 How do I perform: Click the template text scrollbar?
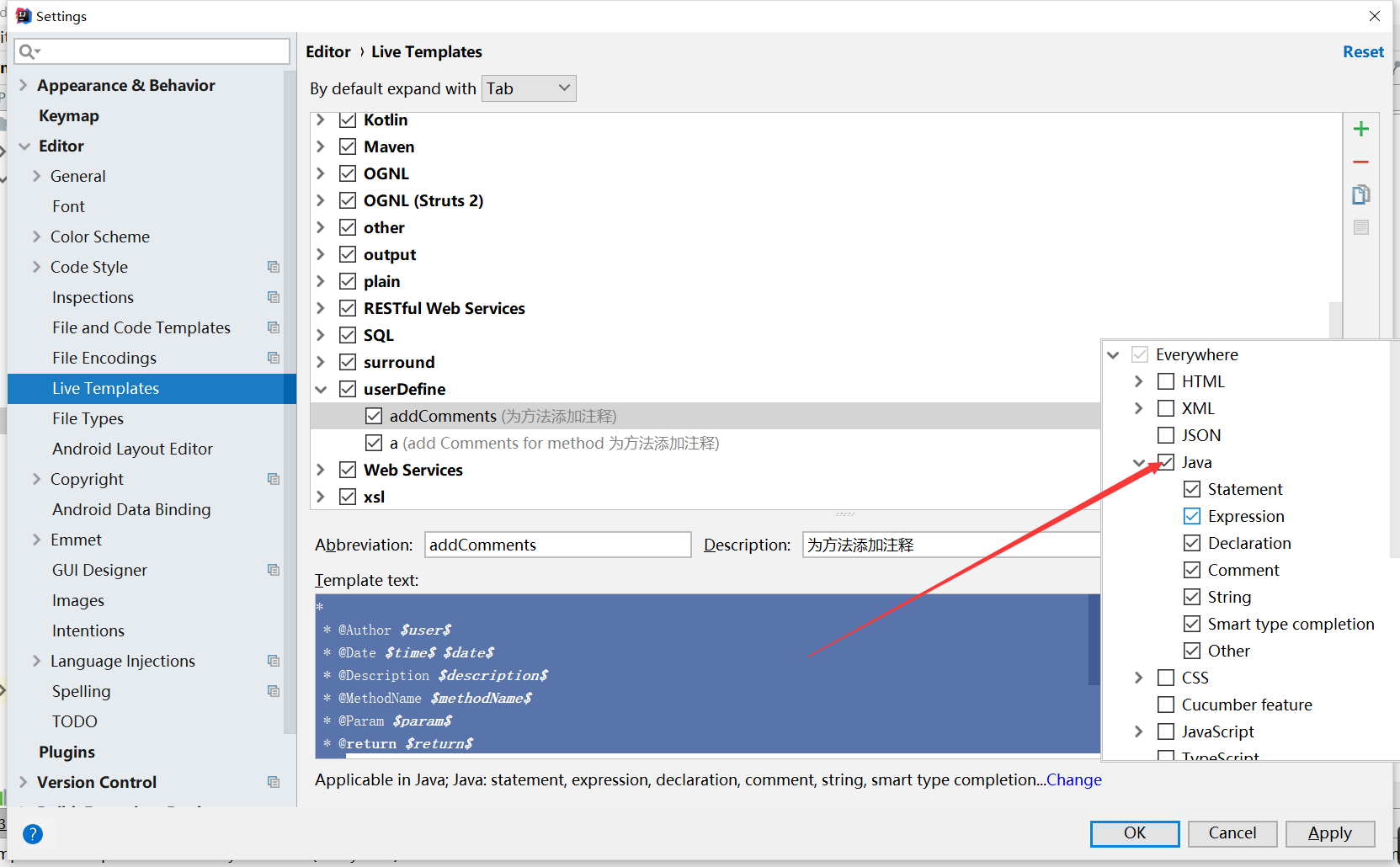click(1094, 640)
